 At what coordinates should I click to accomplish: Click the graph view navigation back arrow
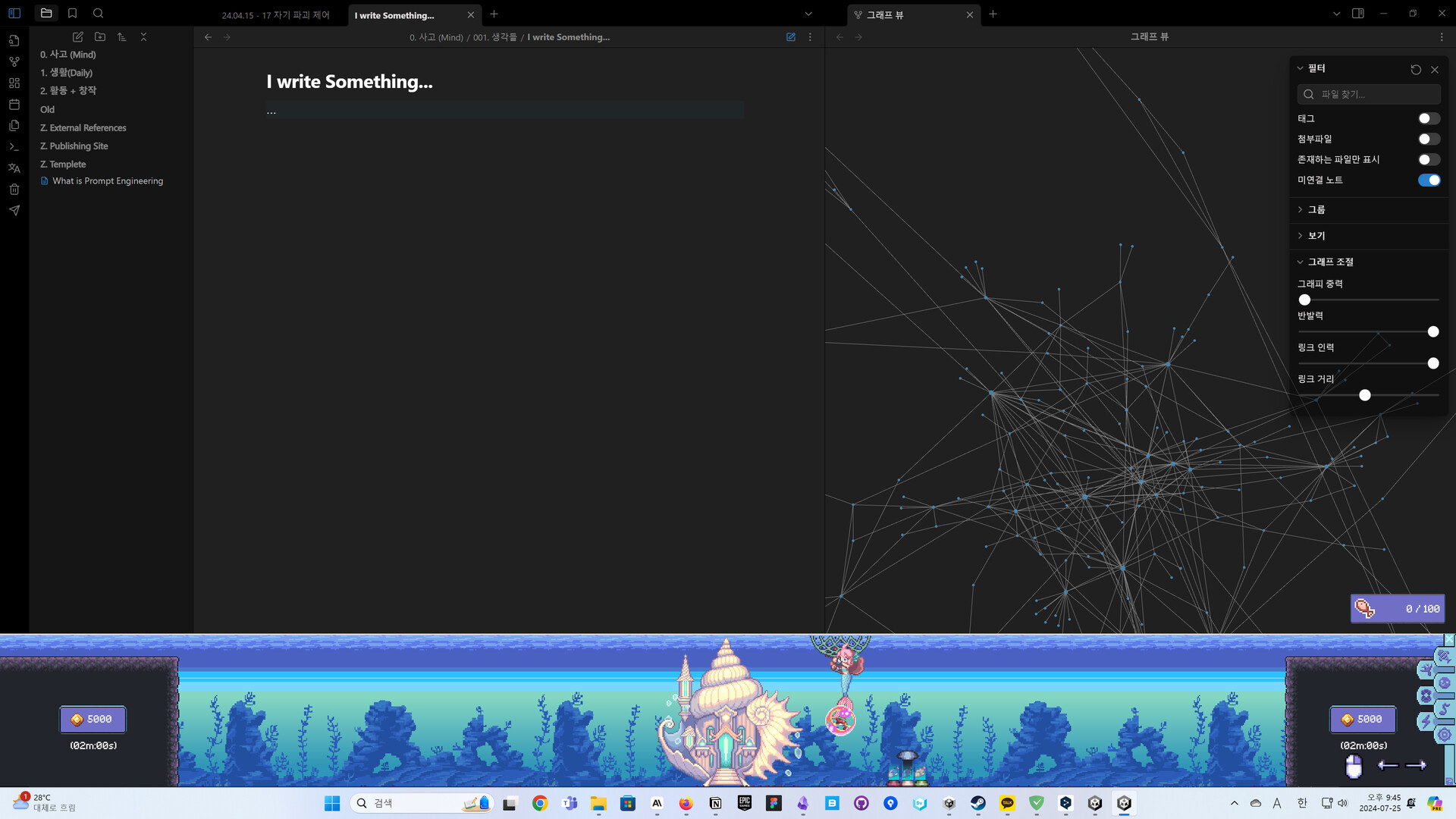[840, 37]
